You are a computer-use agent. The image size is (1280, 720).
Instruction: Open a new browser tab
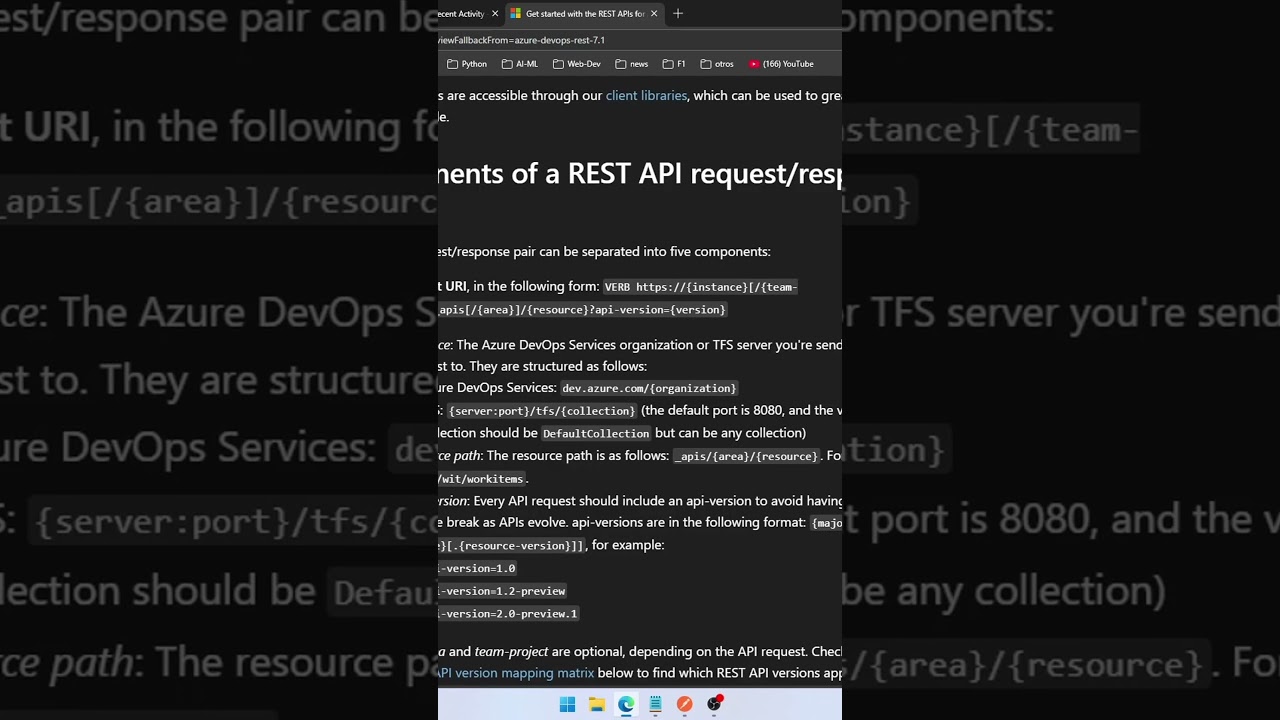tap(678, 14)
